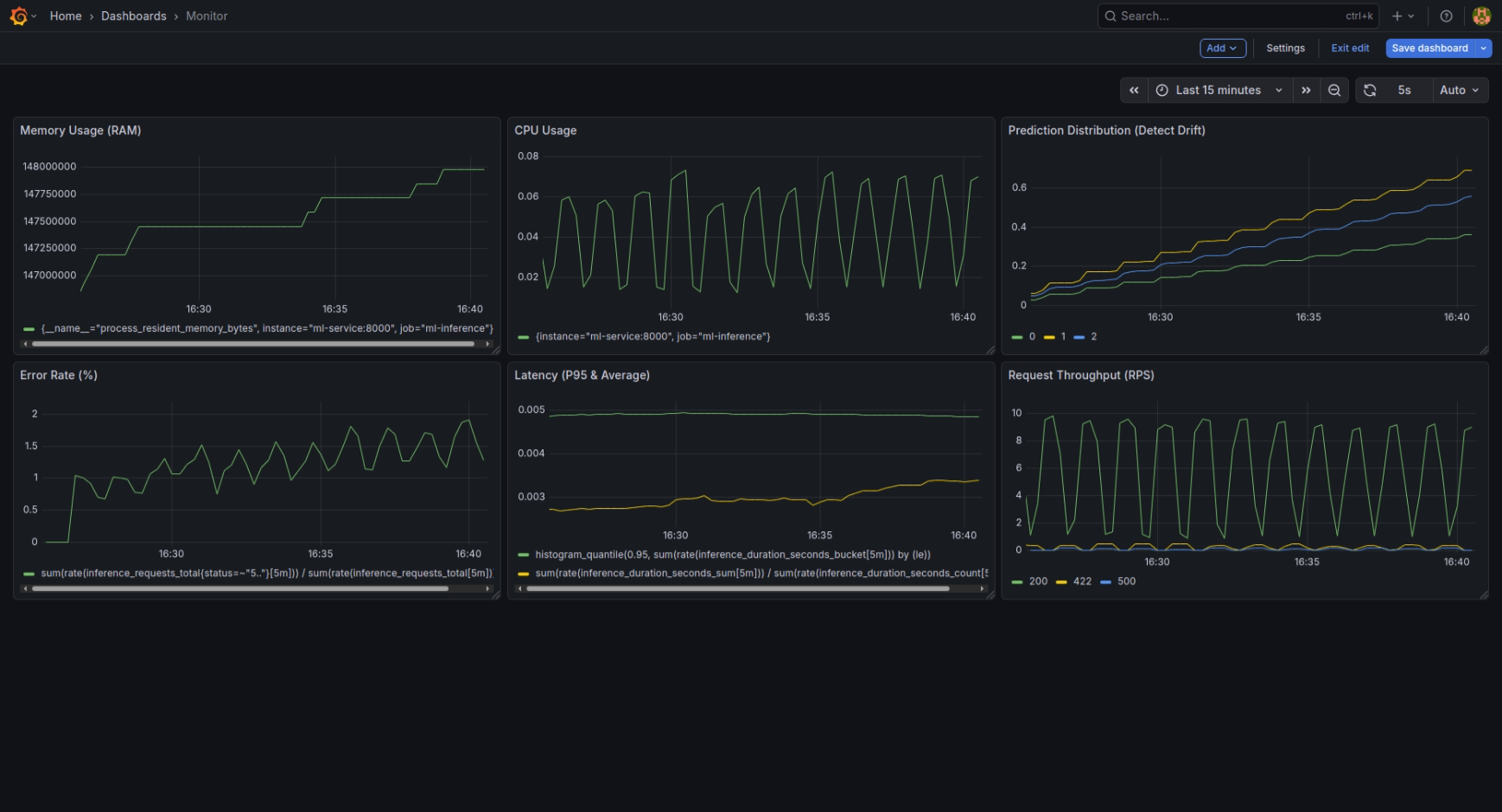
Task: Open the Last 15 minutes time picker
Action: 1219,90
